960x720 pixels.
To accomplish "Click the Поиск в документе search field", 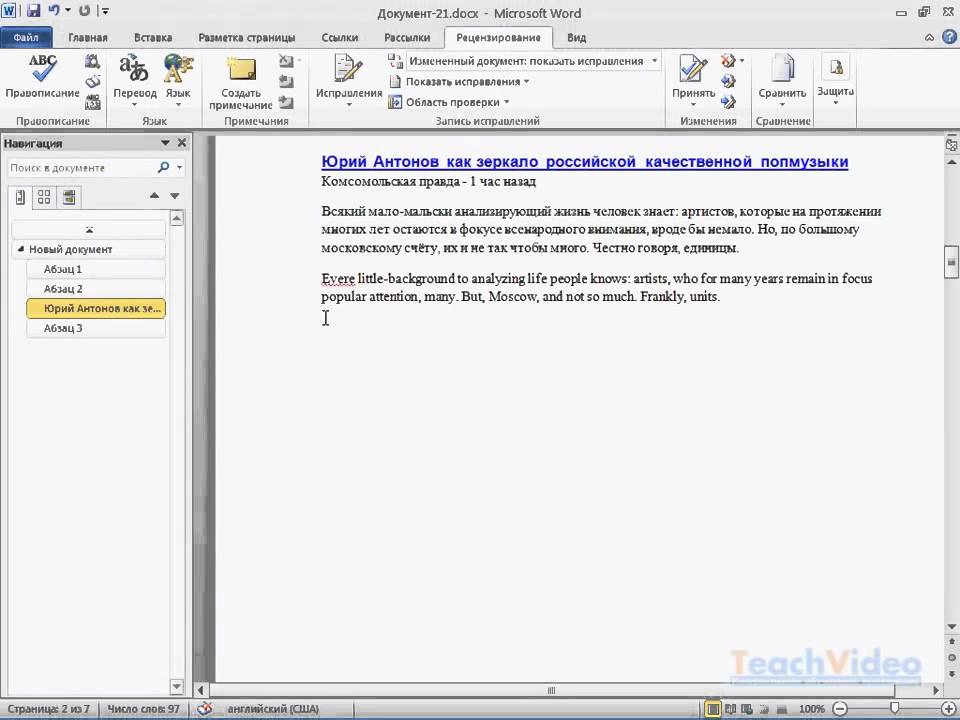I will [81, 167].
